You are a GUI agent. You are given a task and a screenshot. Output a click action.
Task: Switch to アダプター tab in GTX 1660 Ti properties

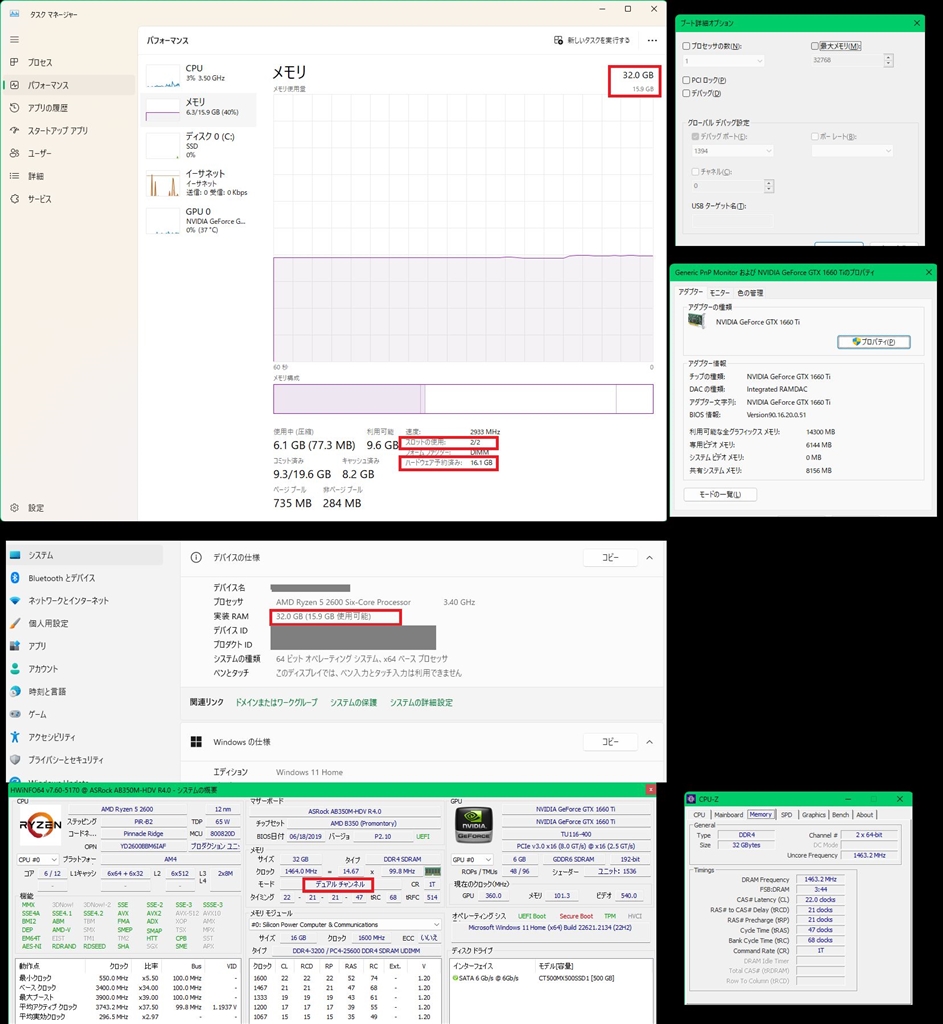[x=690, y=292]
